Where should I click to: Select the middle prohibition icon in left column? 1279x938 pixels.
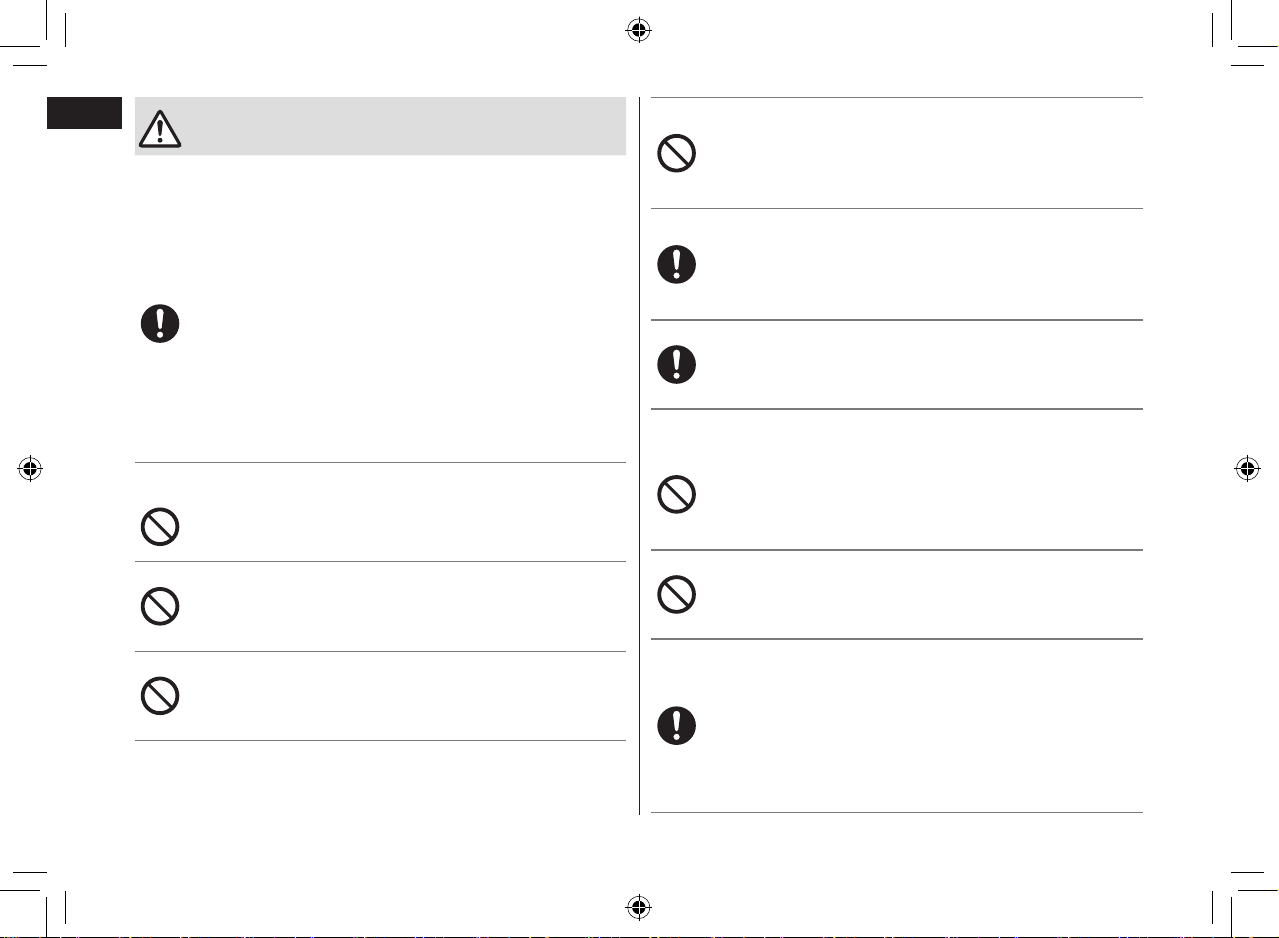pos(160,607)
